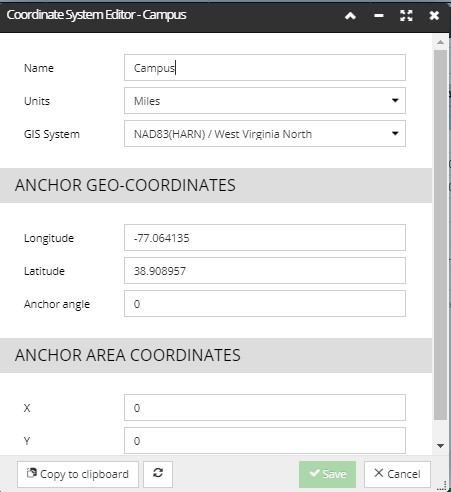The image size is (451, 492).
Task: Click the Y anchor area coordinate field
Action: pyautogui.click(x=265, y=441)
